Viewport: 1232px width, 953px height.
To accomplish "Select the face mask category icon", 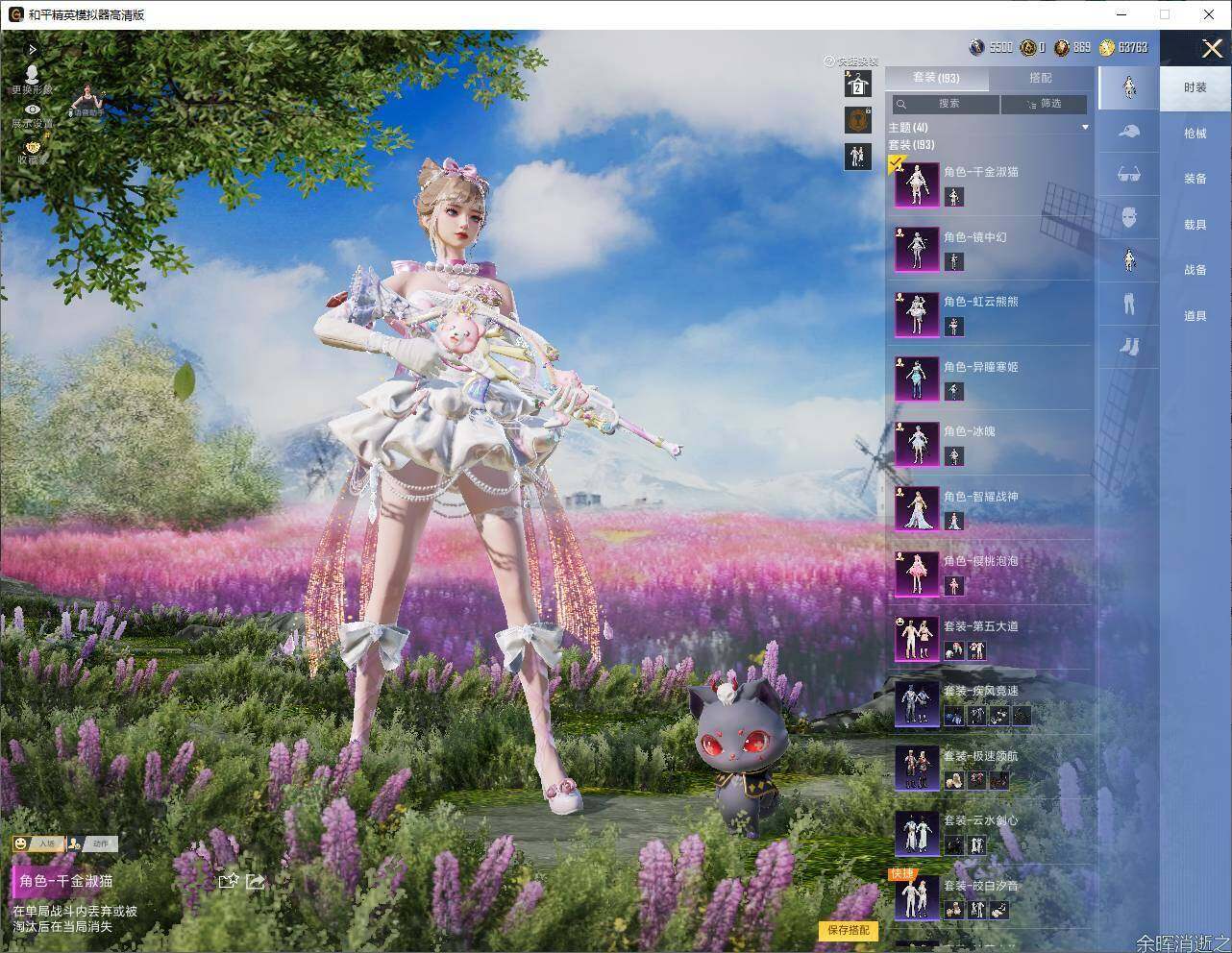I will coord(1129,217).
